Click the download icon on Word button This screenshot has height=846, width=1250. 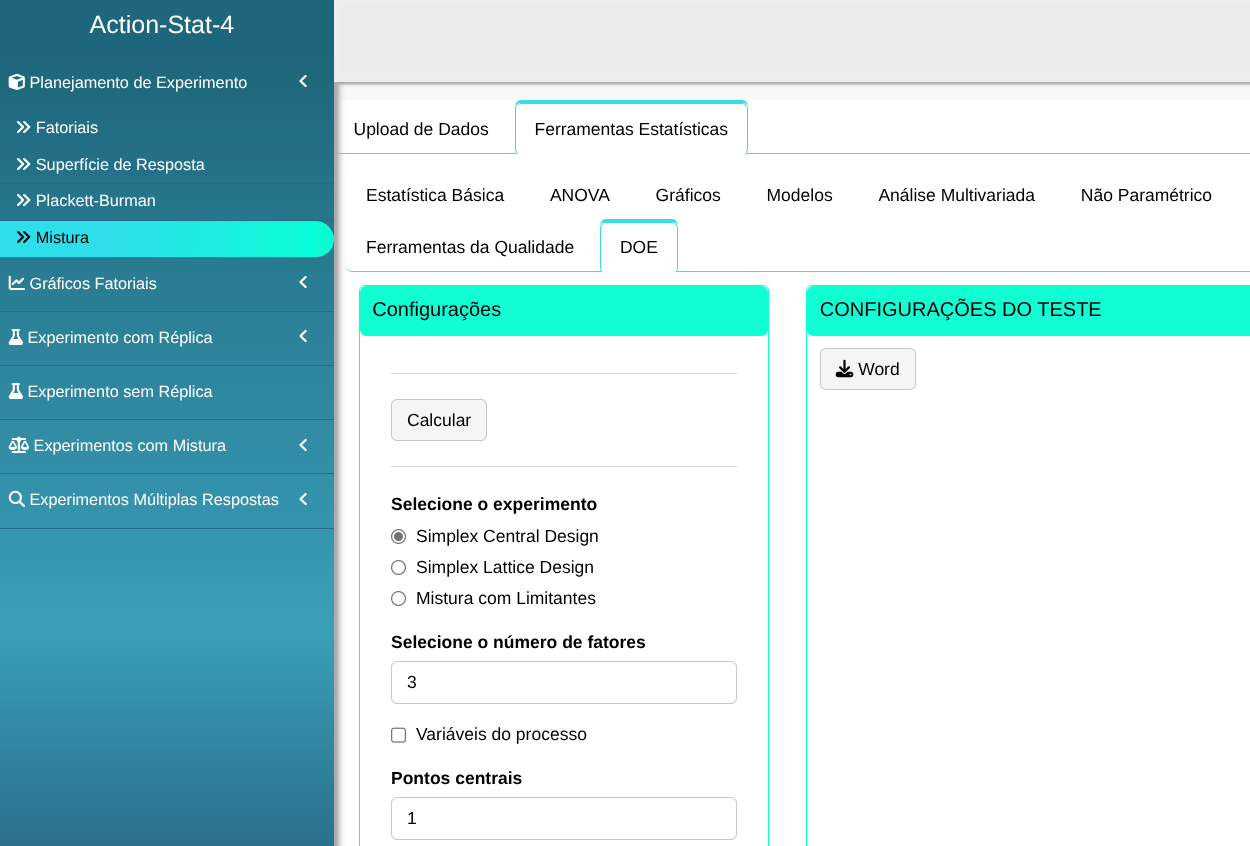(844, 370)
